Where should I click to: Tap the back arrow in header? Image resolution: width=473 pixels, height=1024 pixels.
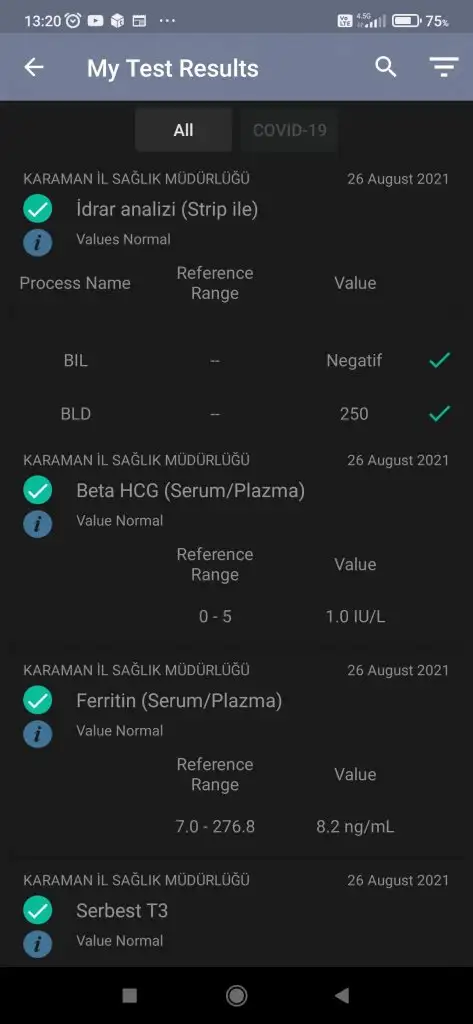point(34,67)
